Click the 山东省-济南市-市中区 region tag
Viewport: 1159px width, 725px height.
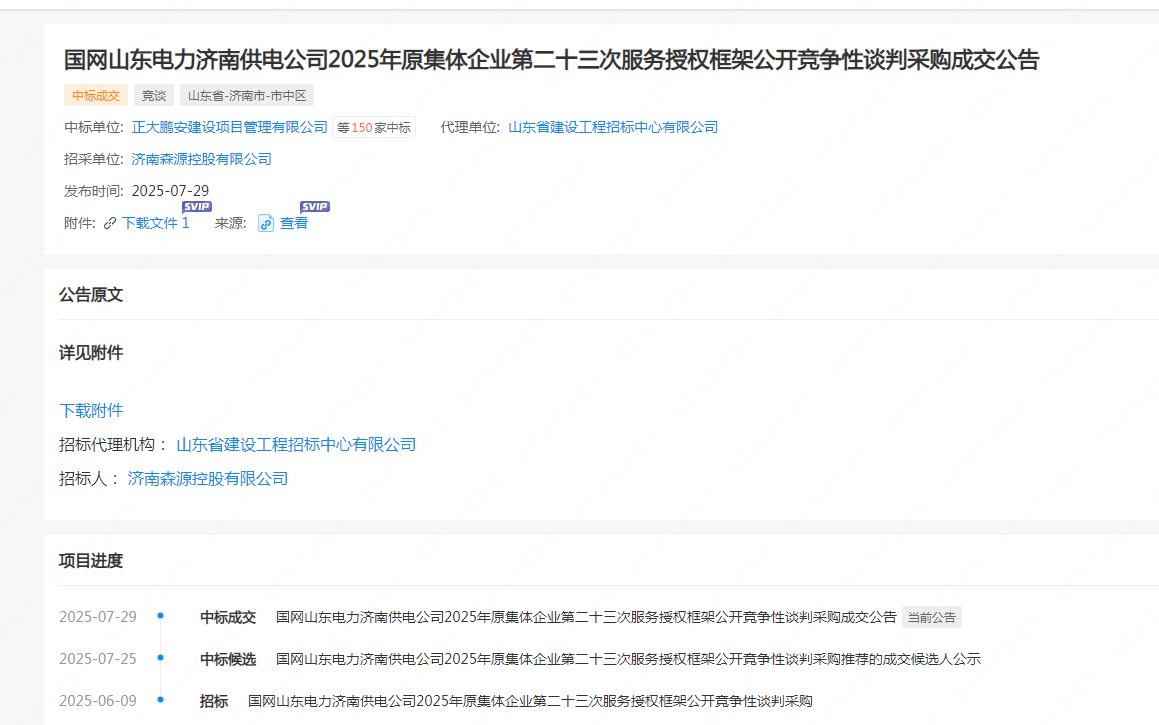coord(247,96)
